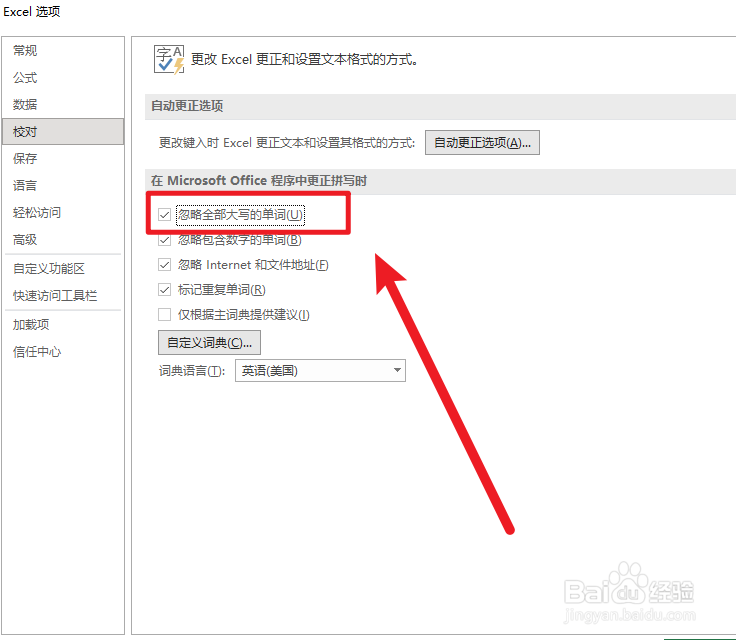Toggle 标记重复单词(R) checkbox
Screen dimensions: 736x640
164,290
